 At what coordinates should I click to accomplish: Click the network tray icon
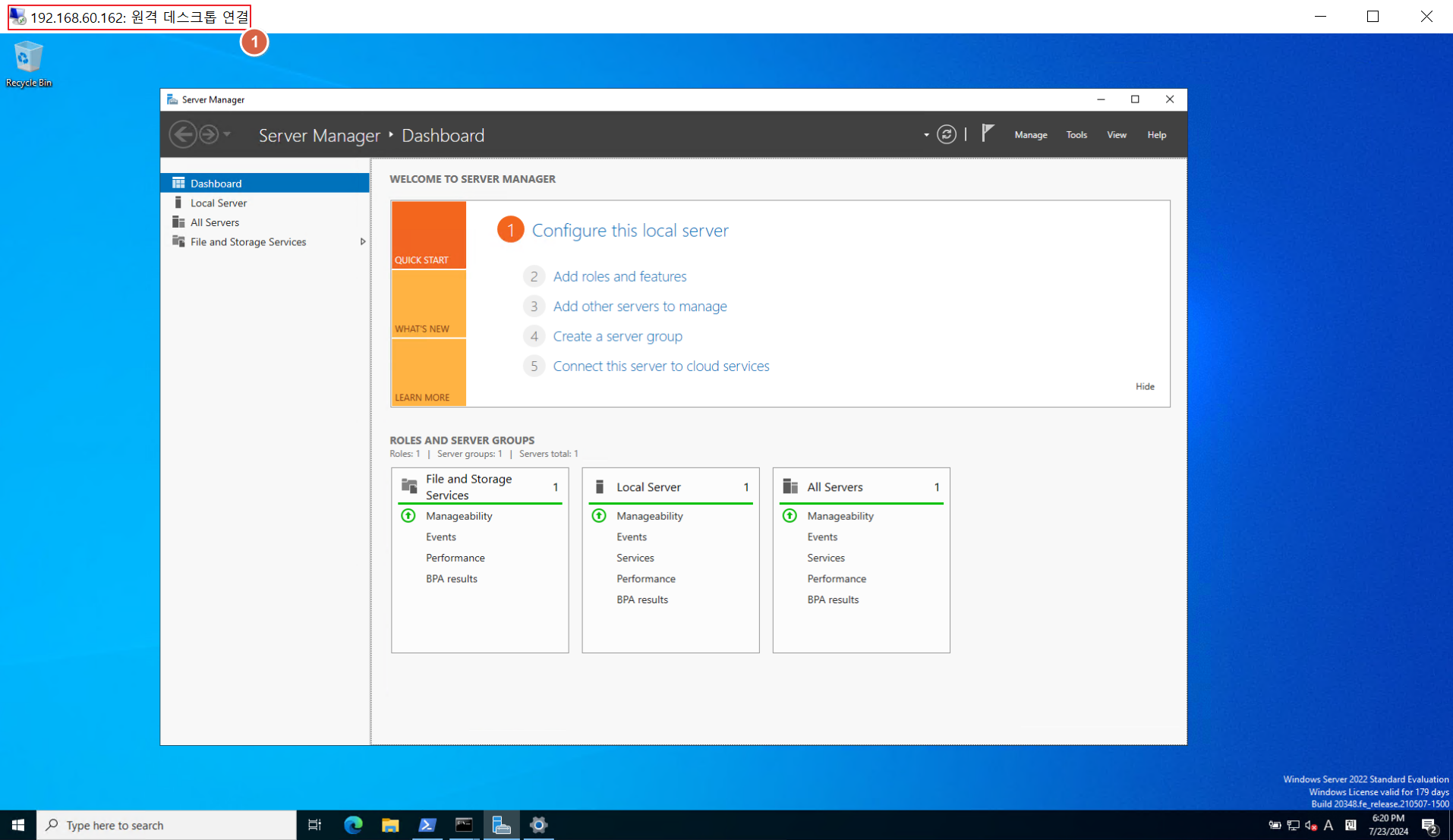coord(1293,826)
